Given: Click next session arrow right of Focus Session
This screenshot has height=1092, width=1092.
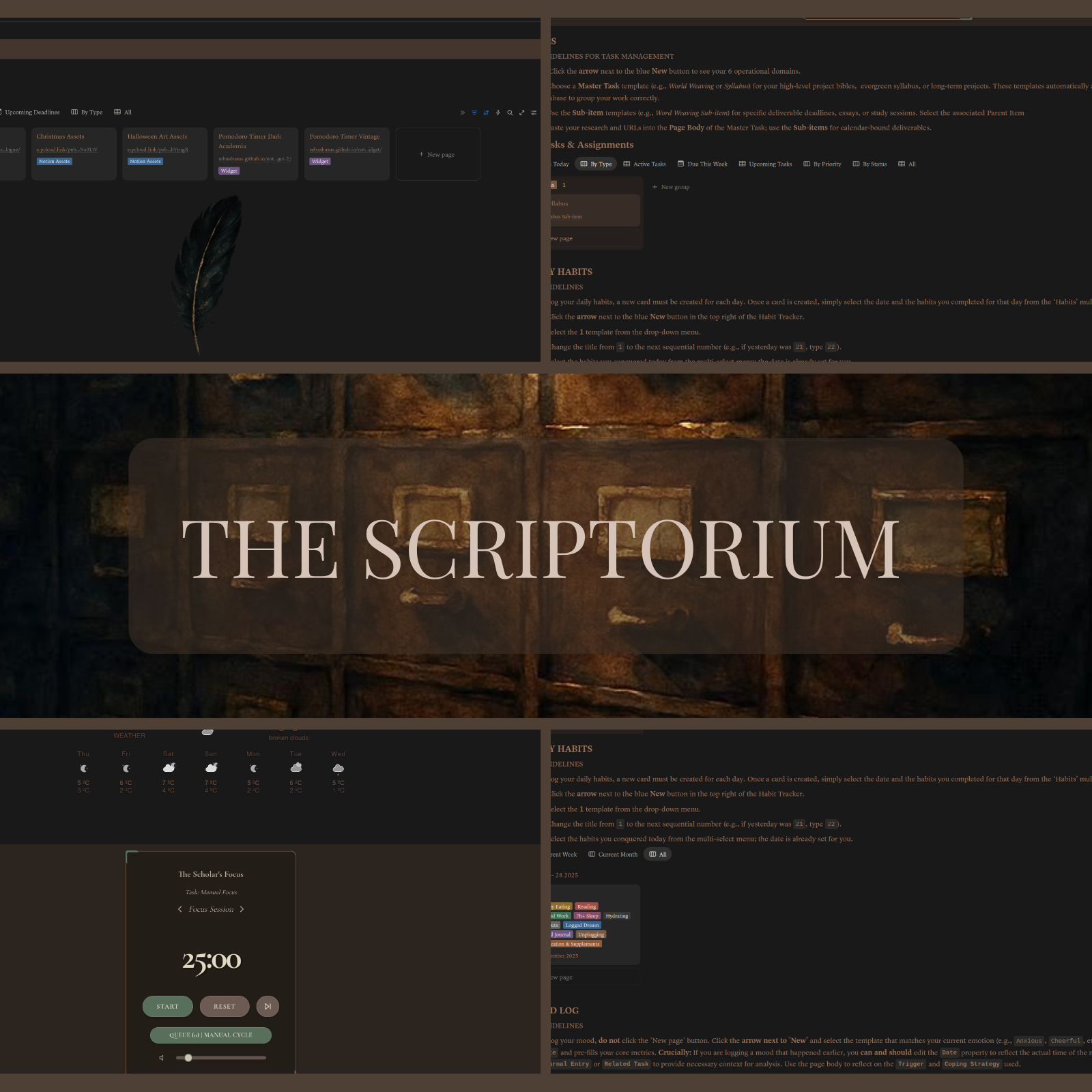Looking at the screenshot, I should (242, 909).
